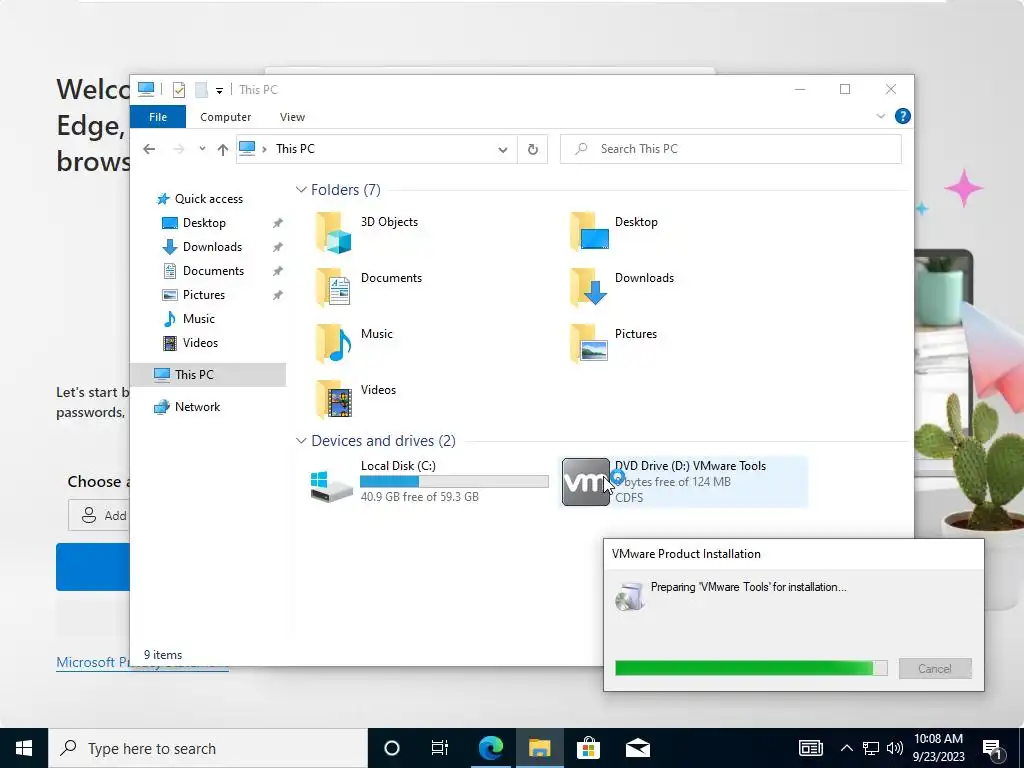Open the Desktop folder in Folders group

[589, 231]
